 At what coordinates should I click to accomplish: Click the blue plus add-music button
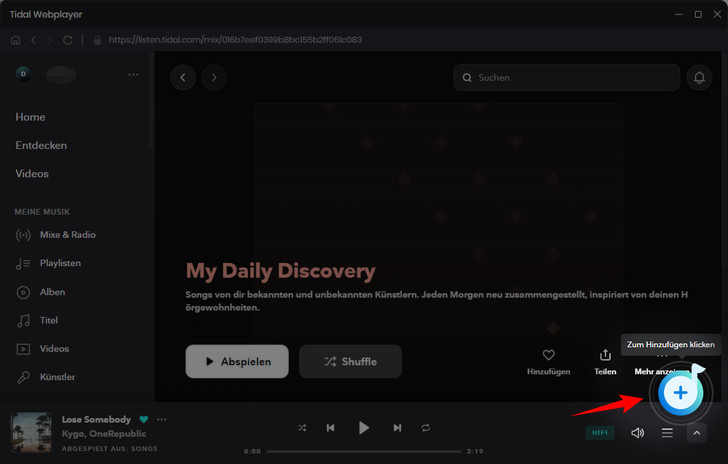click(x=681, y=393)
